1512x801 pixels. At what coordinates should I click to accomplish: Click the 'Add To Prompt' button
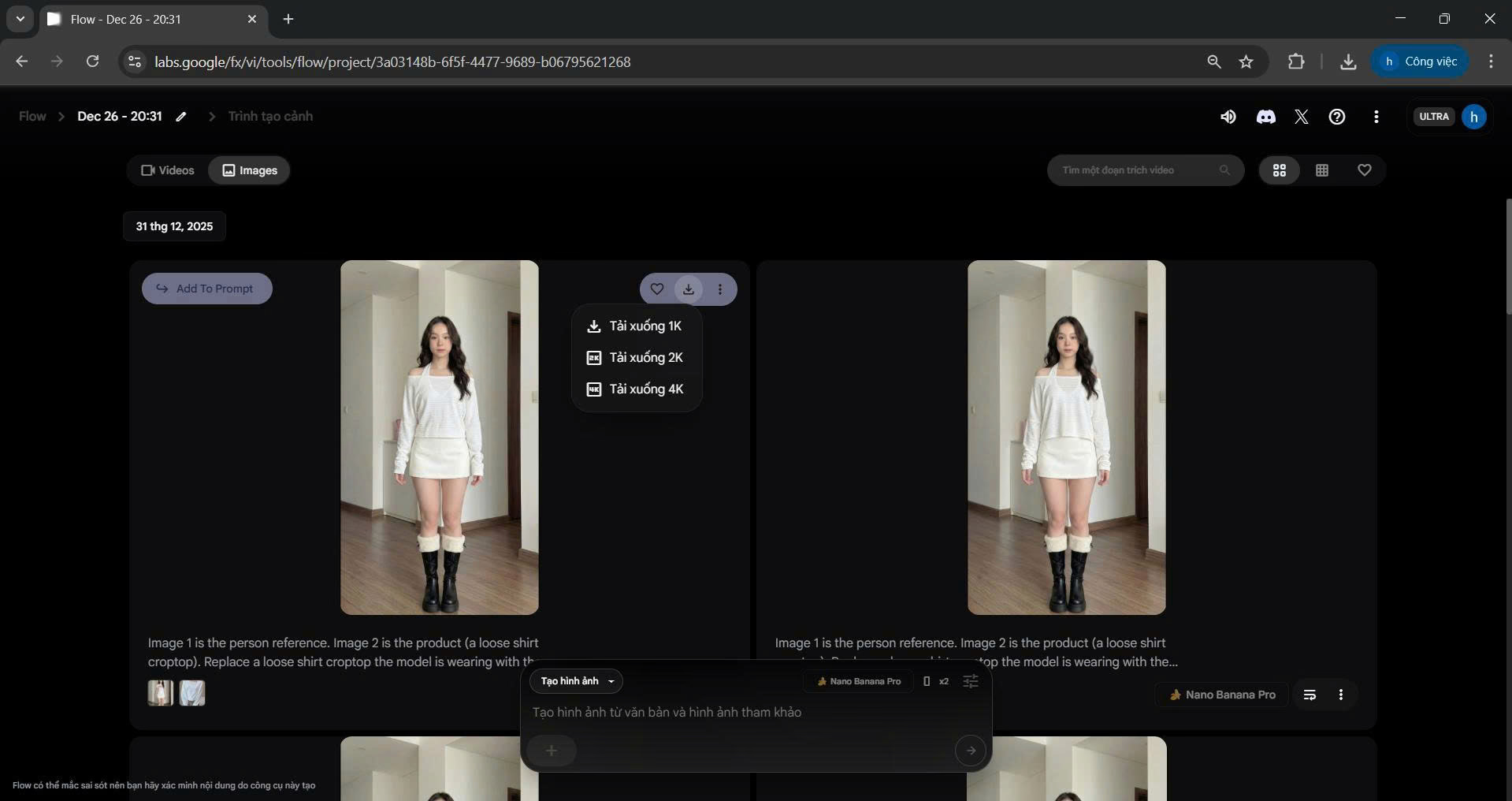[206, 289]
